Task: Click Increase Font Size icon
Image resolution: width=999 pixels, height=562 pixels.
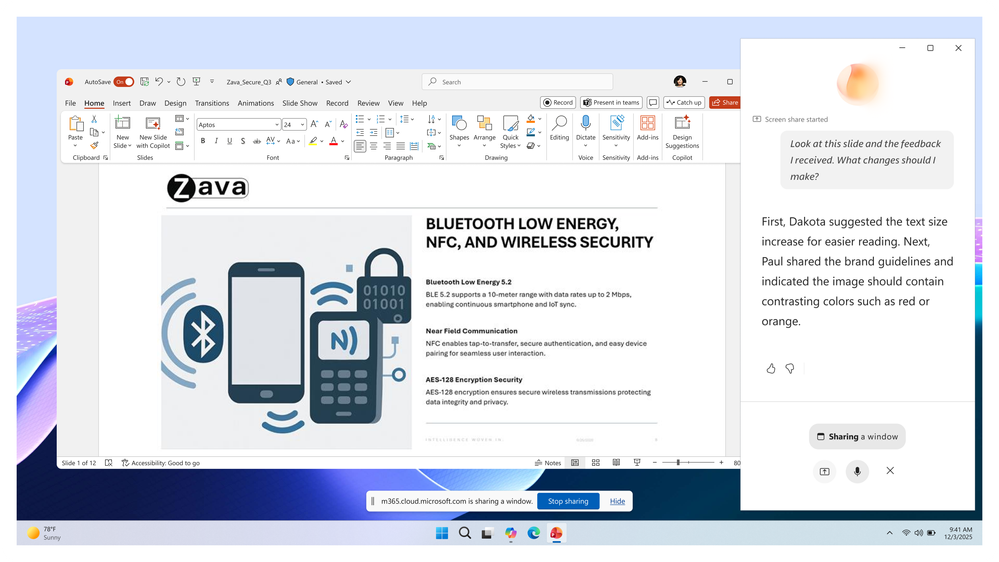Action: [x=314, y=124]
